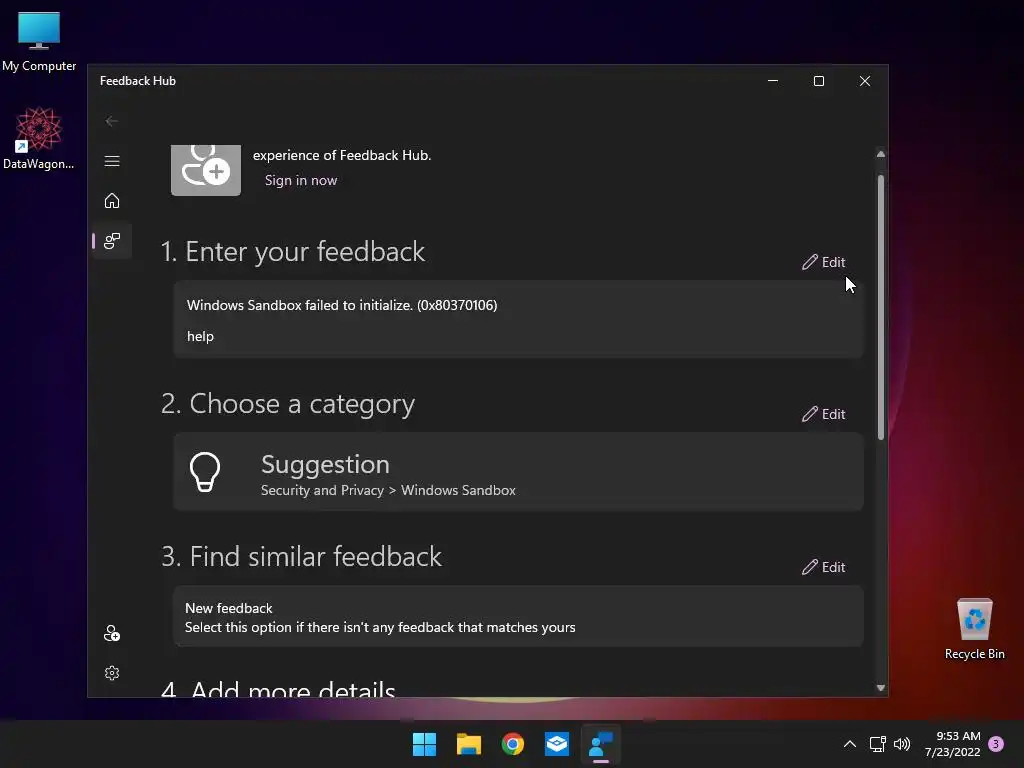Open network status tray icon
Viewport: 1024px width, 768px height.
click(877, 744)
